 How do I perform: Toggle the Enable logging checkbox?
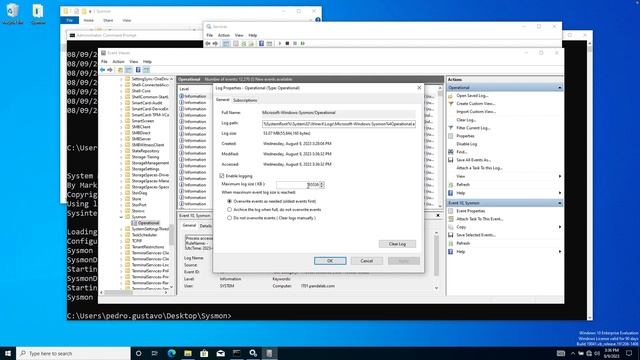click(222, 176)
